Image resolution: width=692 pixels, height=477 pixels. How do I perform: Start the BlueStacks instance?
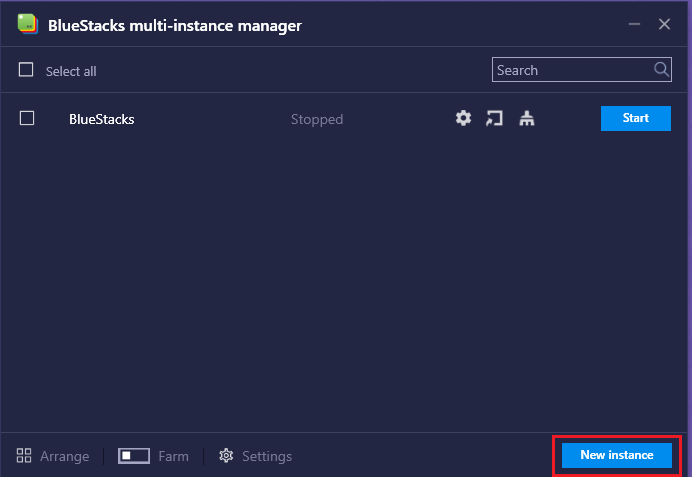[635, 118]
